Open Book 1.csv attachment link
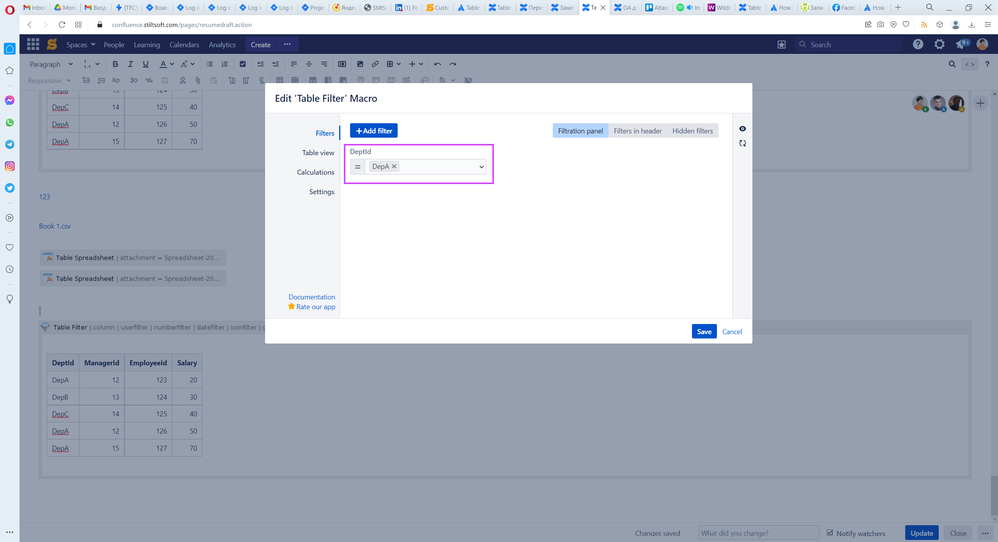This screenshot has height=542, width=998. coord(55,226)
